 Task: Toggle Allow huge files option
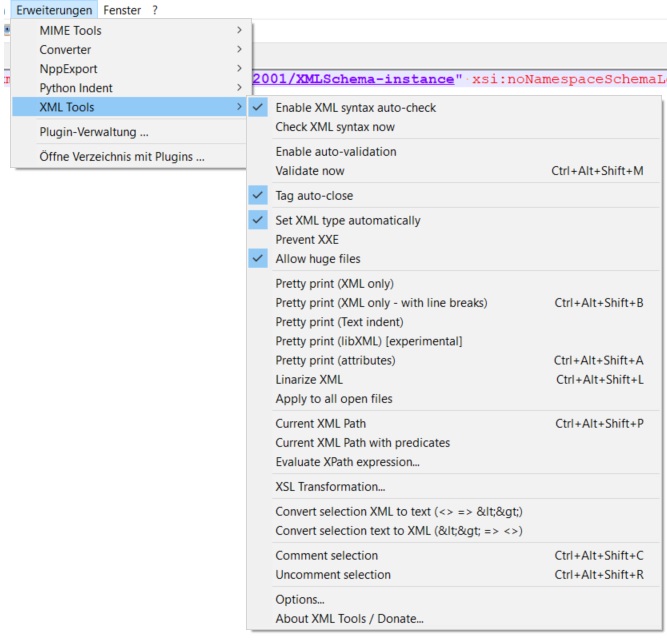click(454, 259)
